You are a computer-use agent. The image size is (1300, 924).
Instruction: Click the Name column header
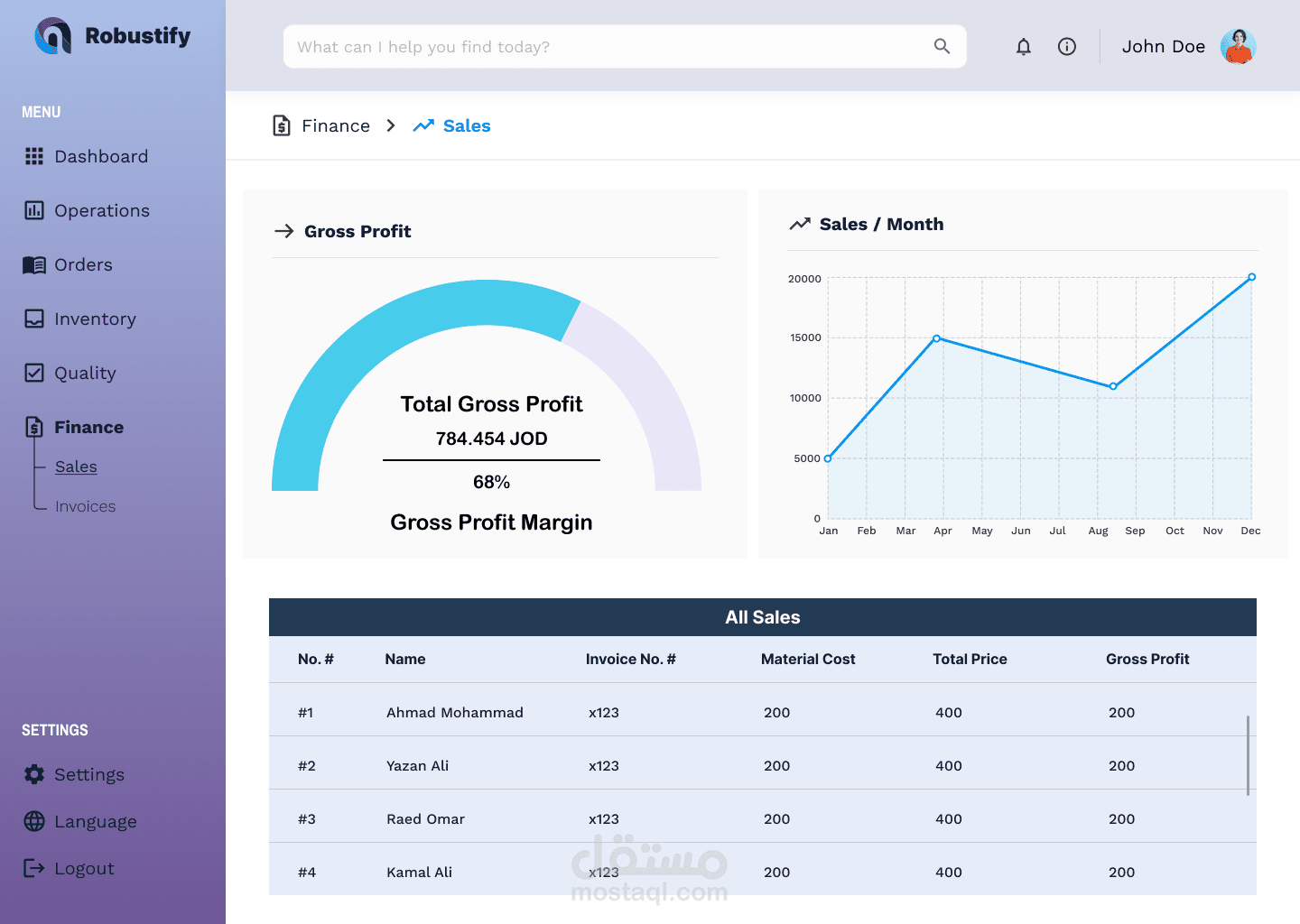(405, 659)
